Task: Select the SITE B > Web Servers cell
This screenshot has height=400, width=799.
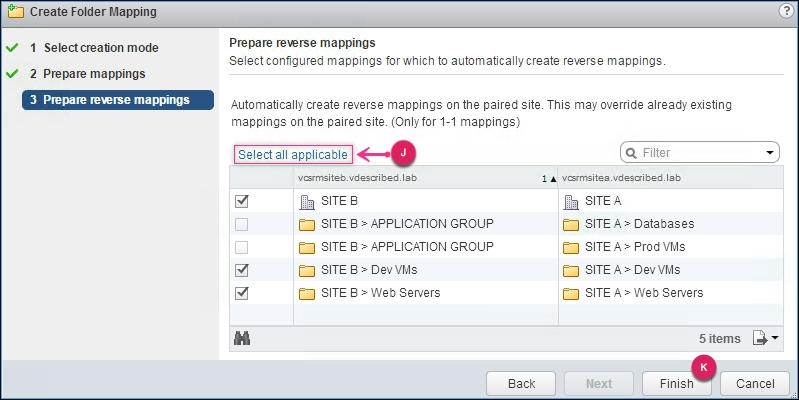Action: [x=425, y=293]
